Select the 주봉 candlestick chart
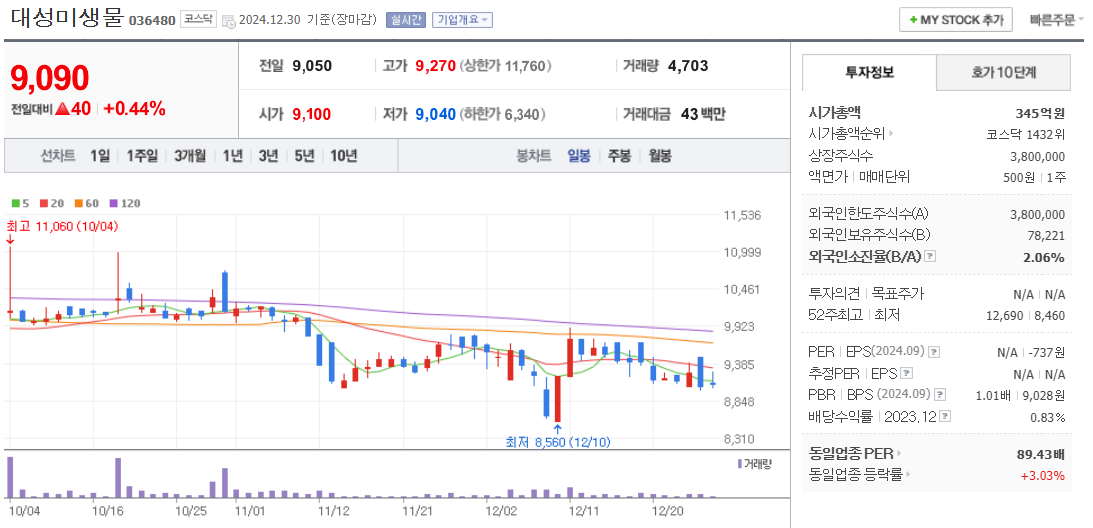The width and height of the screenshot is (1093, 528). (619, 156)
